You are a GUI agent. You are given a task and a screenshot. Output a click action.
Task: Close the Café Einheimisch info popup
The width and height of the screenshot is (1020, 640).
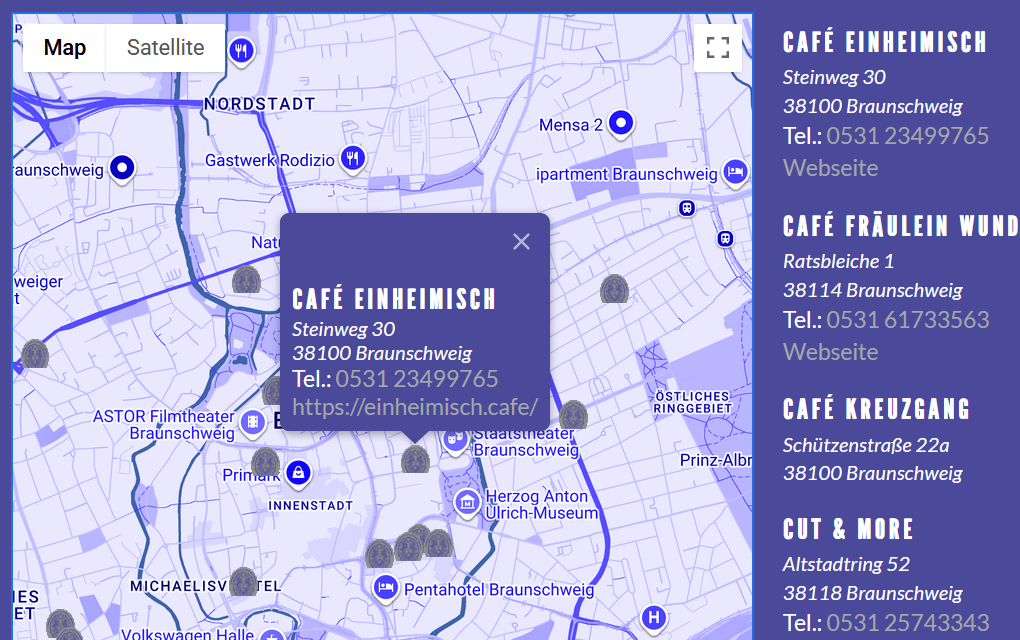(521, 241)
